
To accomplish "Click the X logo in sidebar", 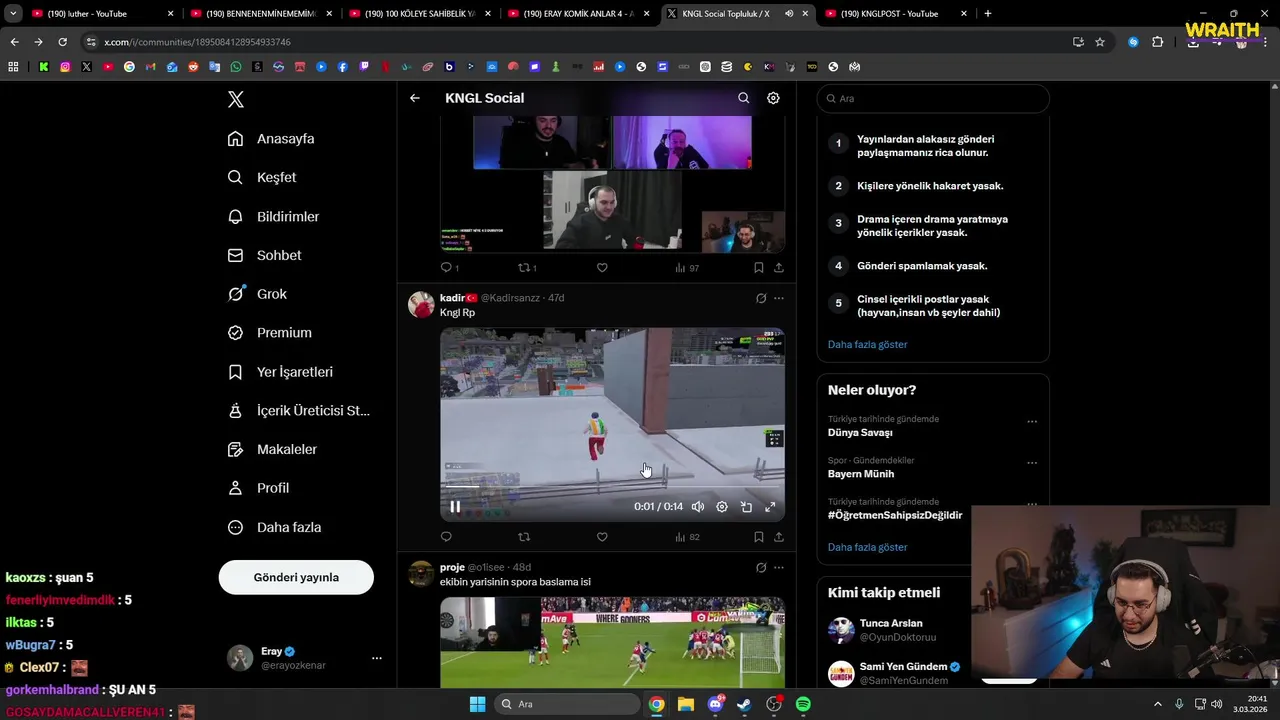I will (236, 99).
